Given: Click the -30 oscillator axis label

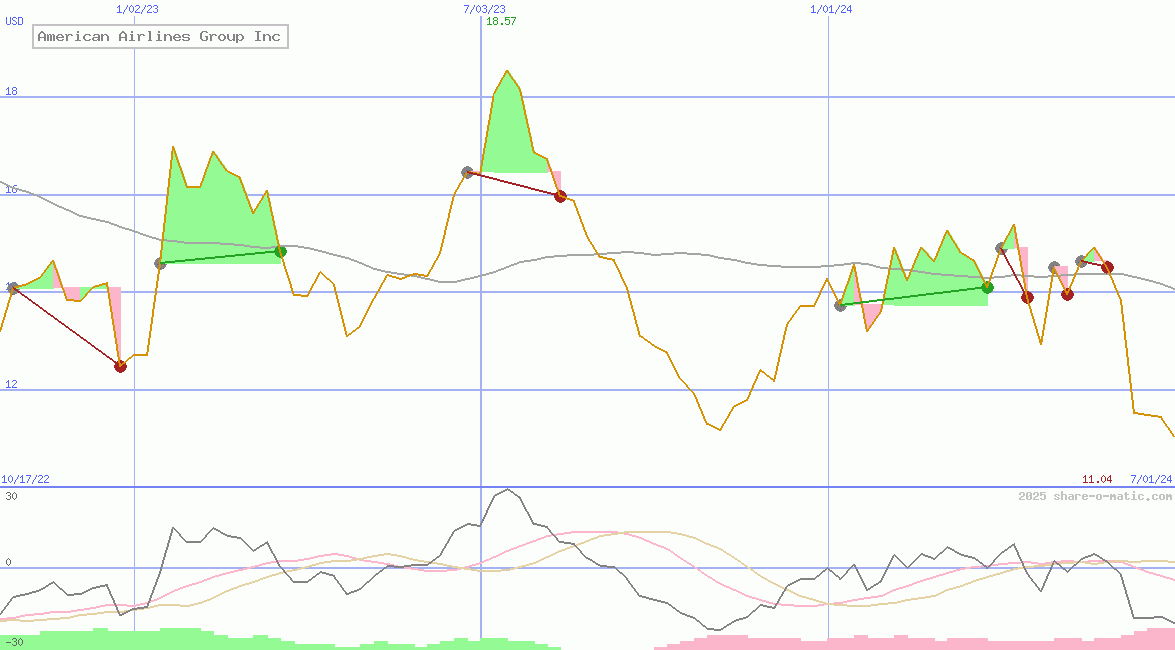Looking at the screenshot, I should pyautogui.click(x=14, y=642).
